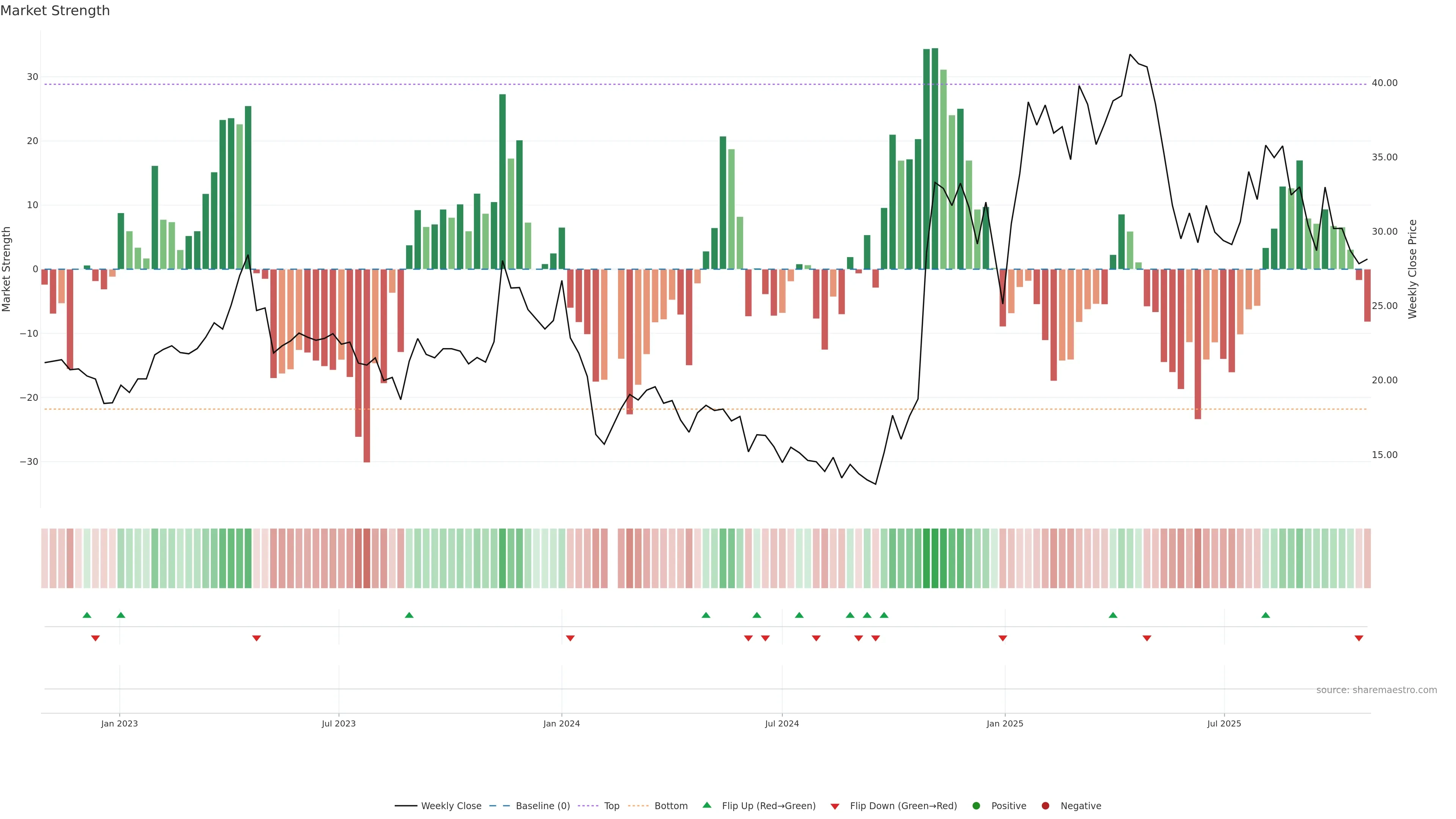Viewport: 1456px width, 819px height.
Task: Click the flip-up triangle between Jan 2025 and Jul 2025
Action: 1113,615
